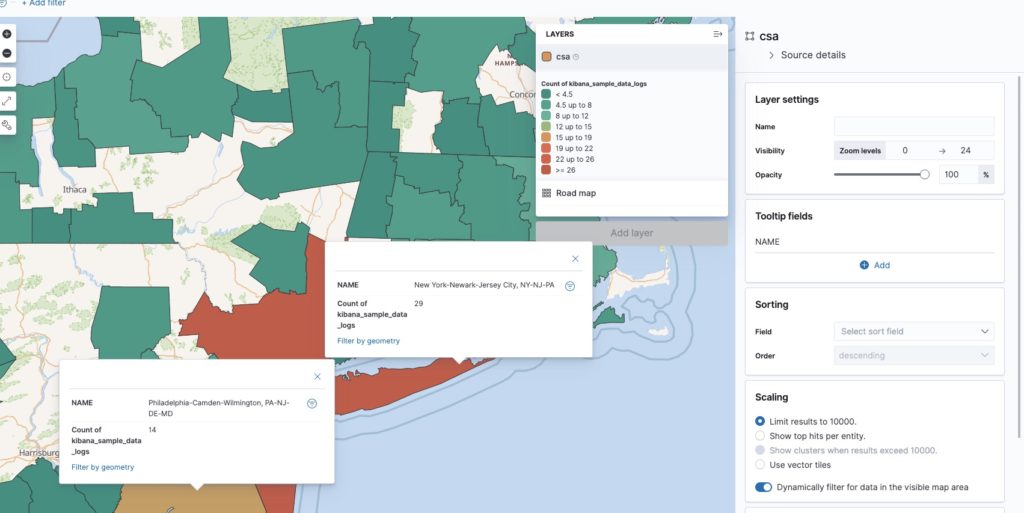Select 'Use vector tiles' option

coord(761,465)
